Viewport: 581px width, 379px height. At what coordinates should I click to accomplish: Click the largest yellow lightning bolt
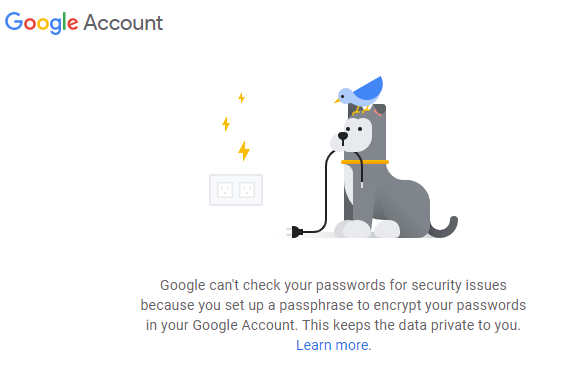(x=244, y=151)
